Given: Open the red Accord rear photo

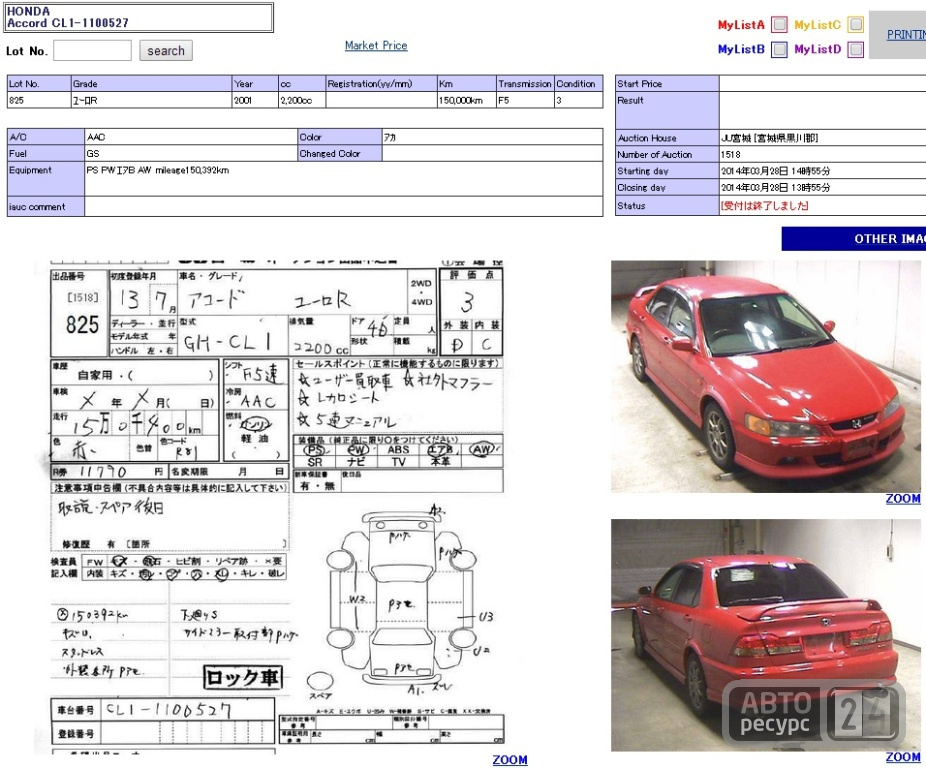Looking at the screenshot, I should click(766, 635).
